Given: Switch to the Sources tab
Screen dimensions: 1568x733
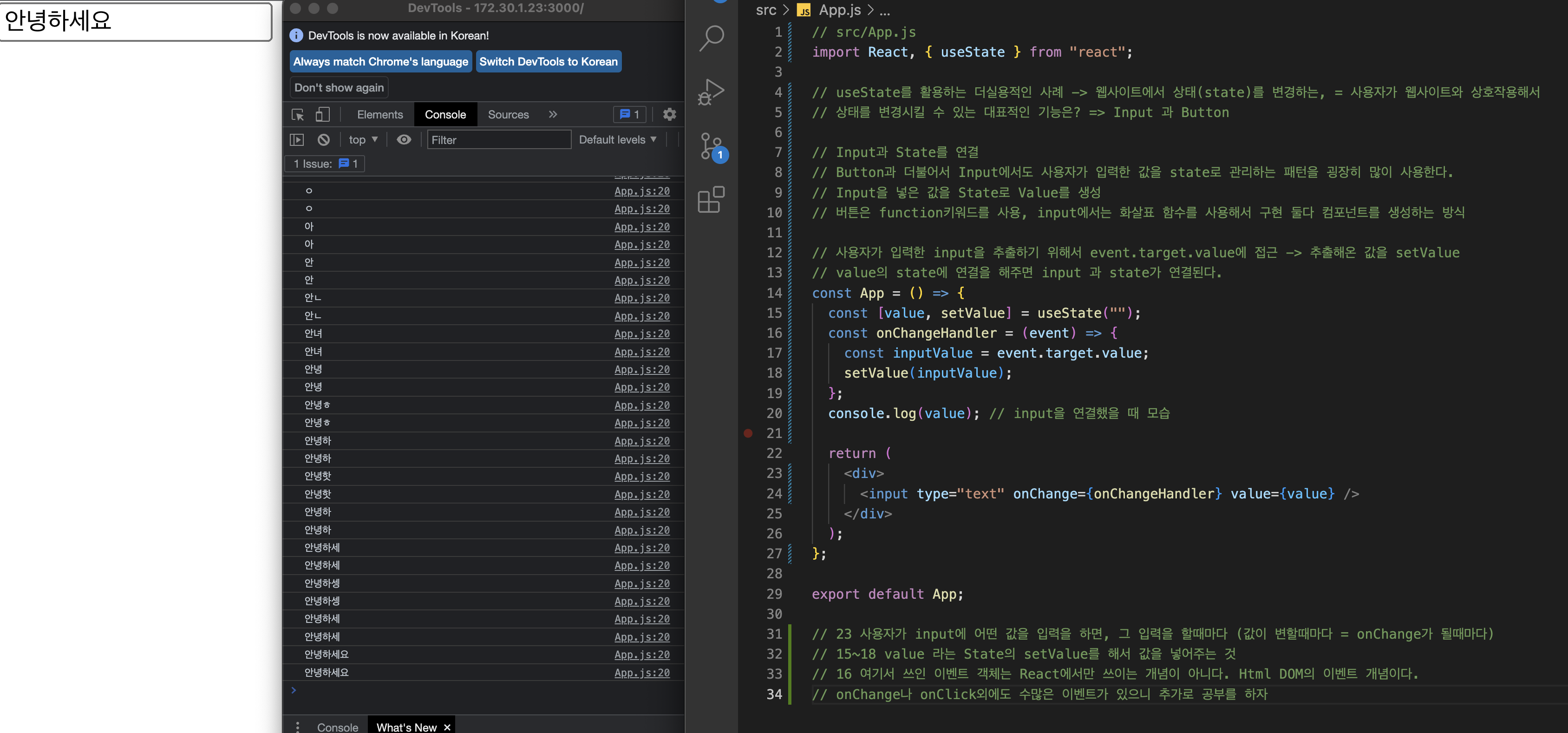Looking at the screenshot, I should [508, 114].
